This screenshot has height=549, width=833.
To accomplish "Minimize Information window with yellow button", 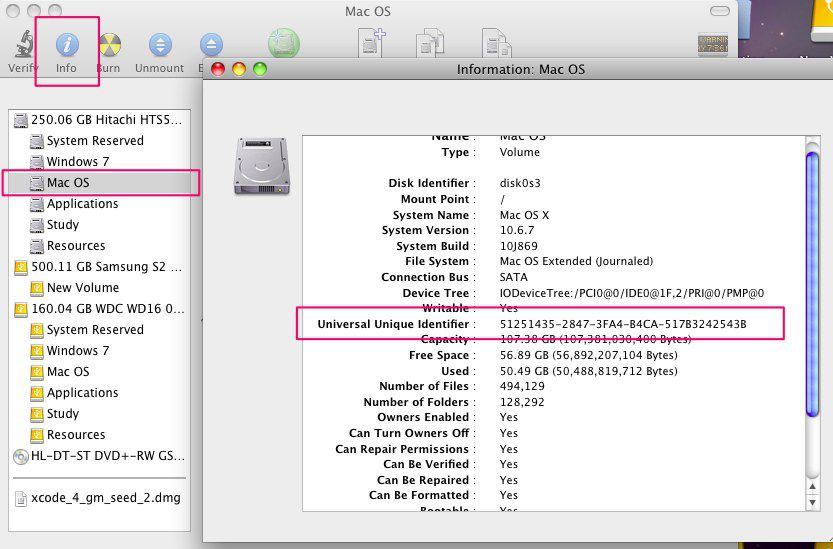I will click(239, 69).
